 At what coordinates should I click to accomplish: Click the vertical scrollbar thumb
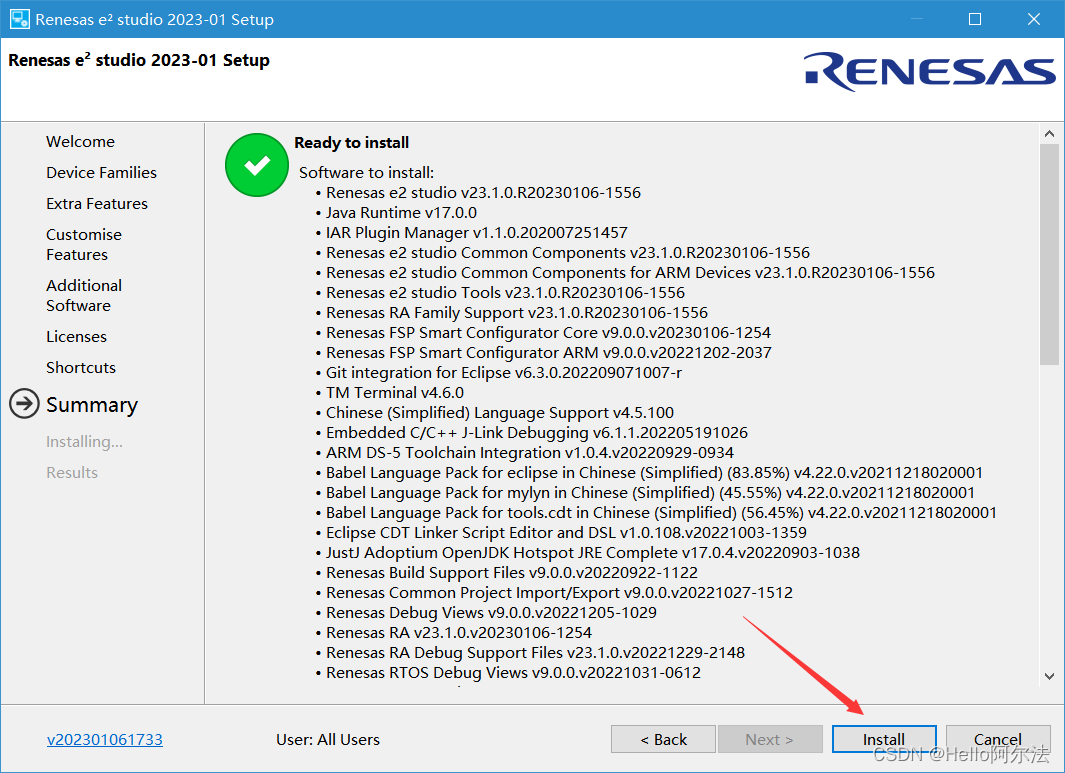pyautogui.click(x=1049, y=255)
